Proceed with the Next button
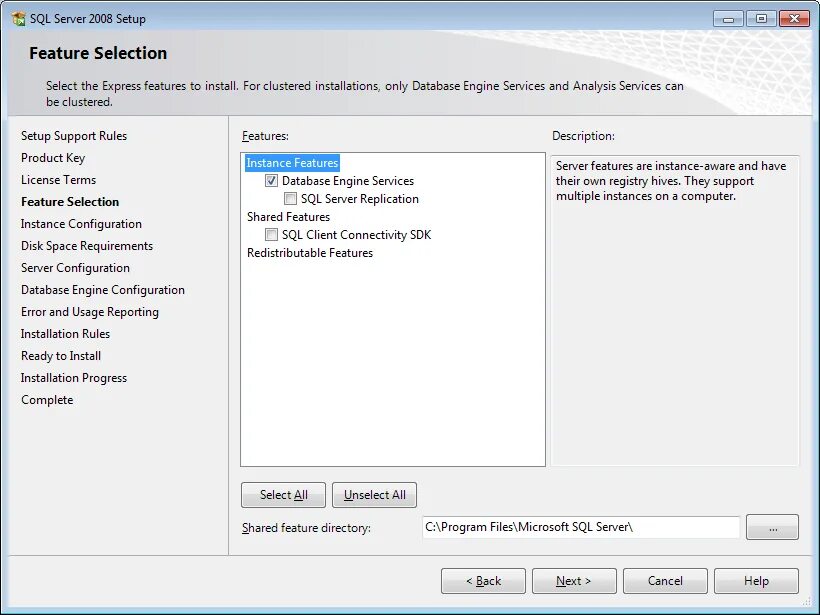Image resolution: width=820 pixels, height=615 pixels. [x=574, y=581]
